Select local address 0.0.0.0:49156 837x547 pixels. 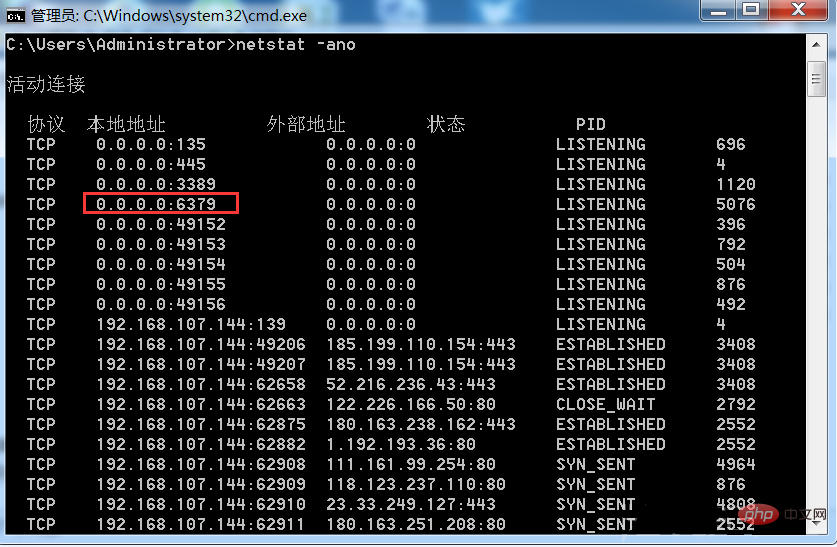161,304
